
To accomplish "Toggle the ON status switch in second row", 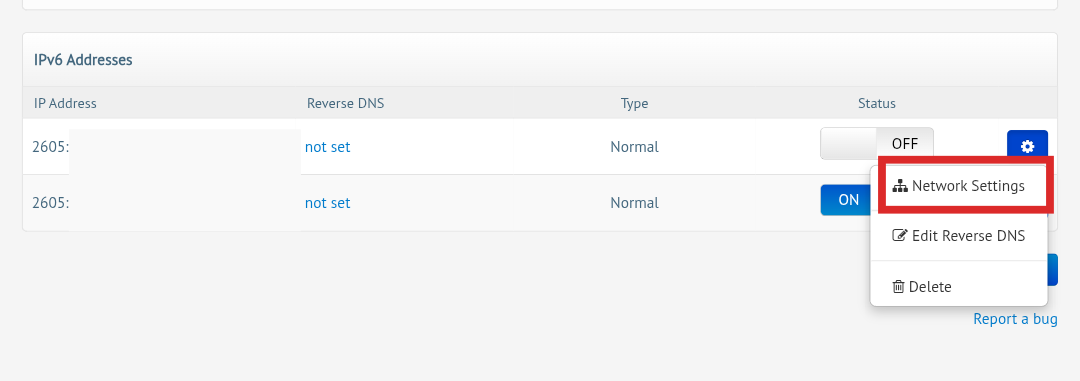I will (x=847, y=200).
